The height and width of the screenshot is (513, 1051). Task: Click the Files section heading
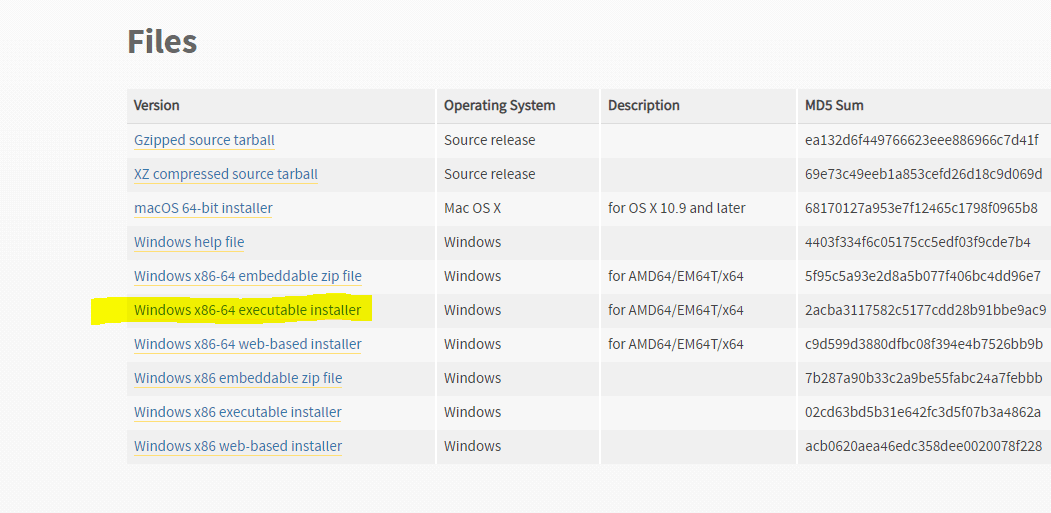click(x=162, y=41)
